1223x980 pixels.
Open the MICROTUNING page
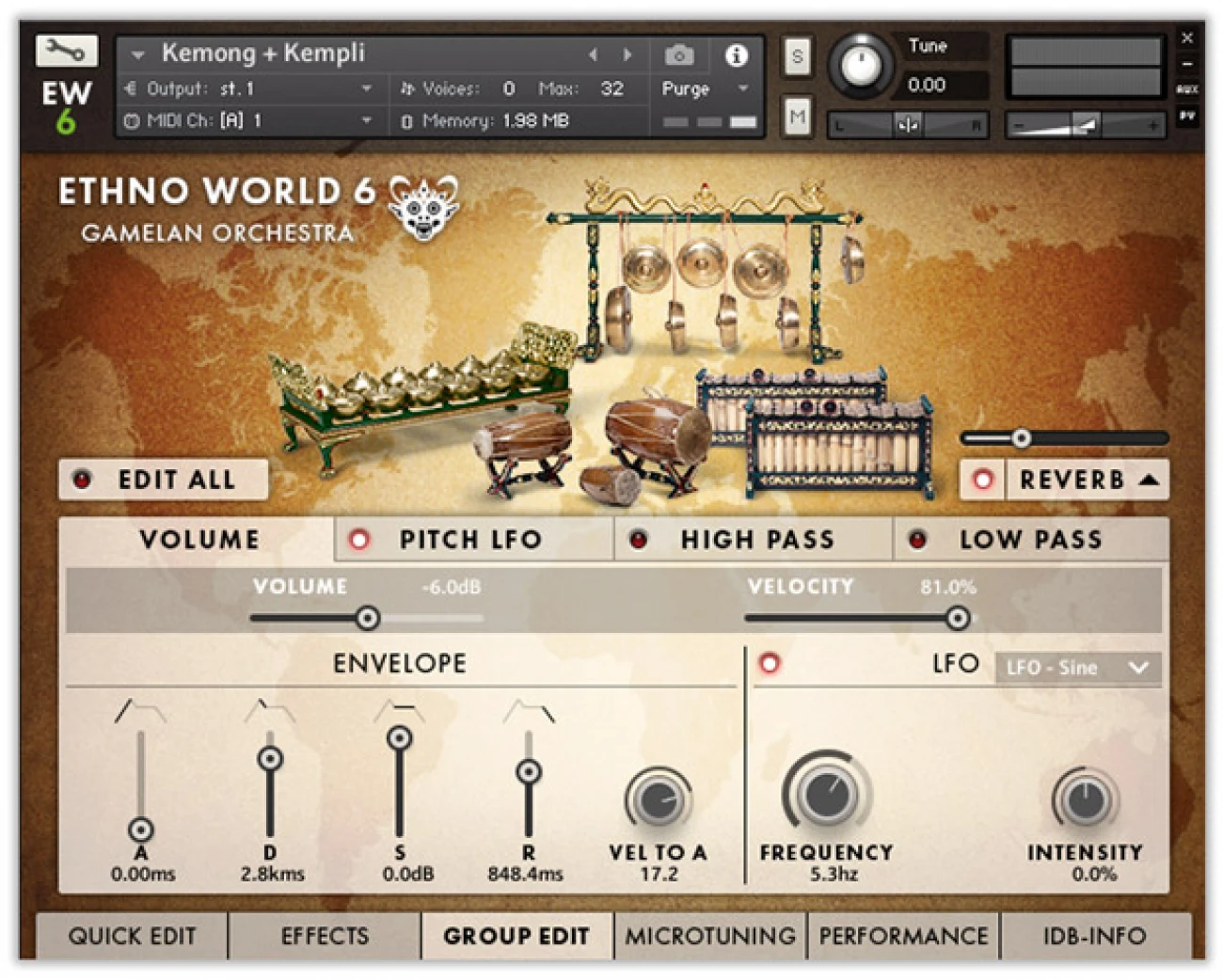(x=710, y=936)
